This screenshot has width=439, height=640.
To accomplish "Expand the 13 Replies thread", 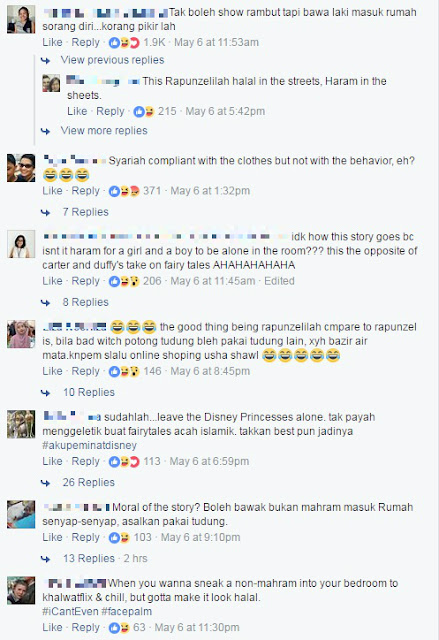I will 89,558.
